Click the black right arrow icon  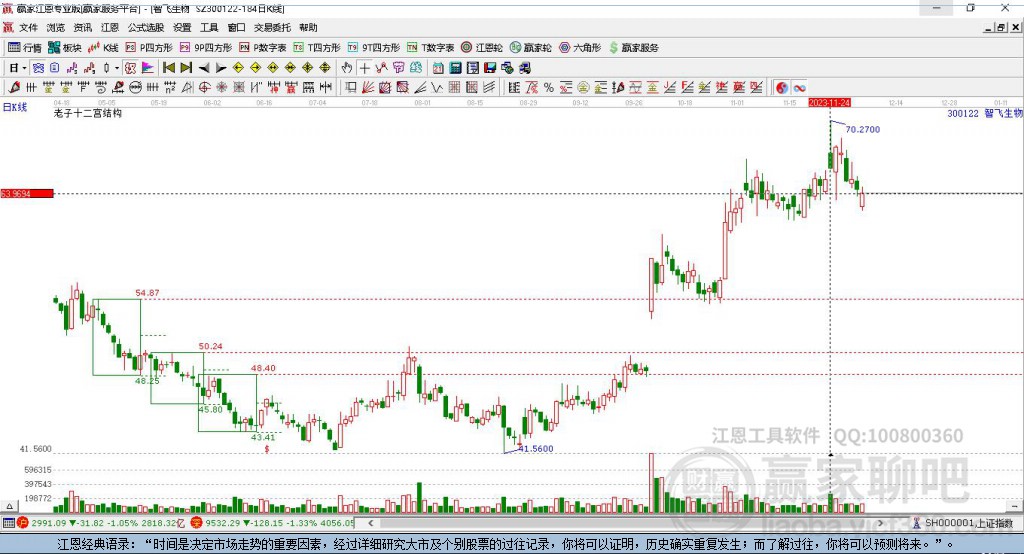click(x=221, y=67)
